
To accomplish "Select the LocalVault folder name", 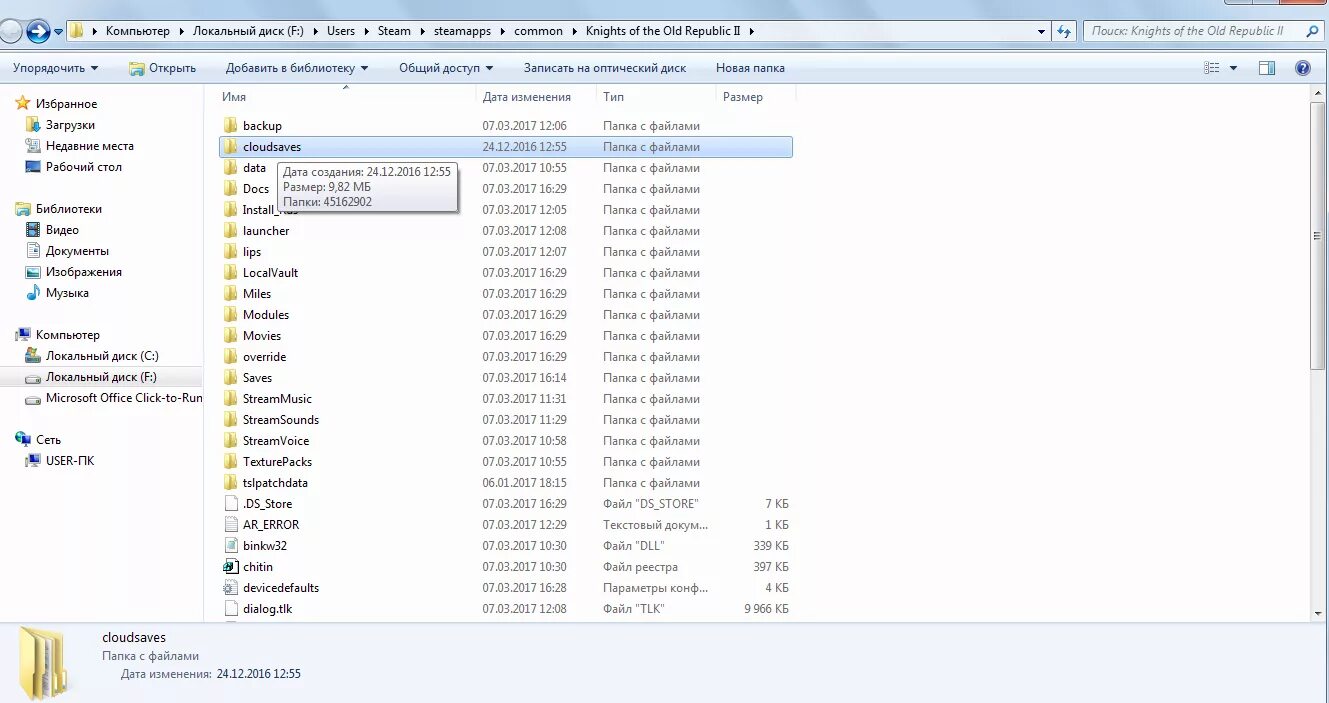I will (270, 273).
